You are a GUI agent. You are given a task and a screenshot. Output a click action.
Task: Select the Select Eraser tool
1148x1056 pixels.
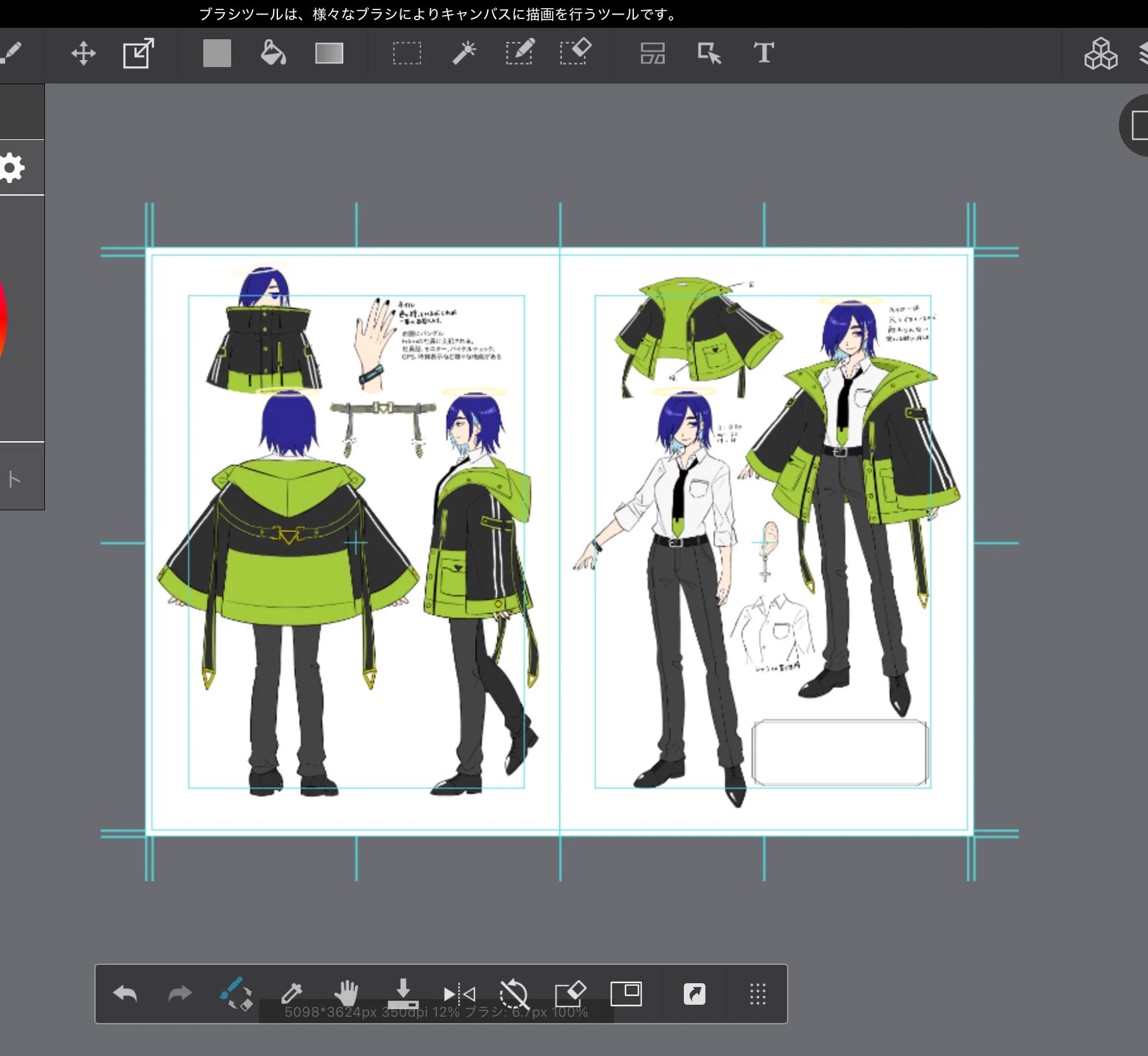576,52
